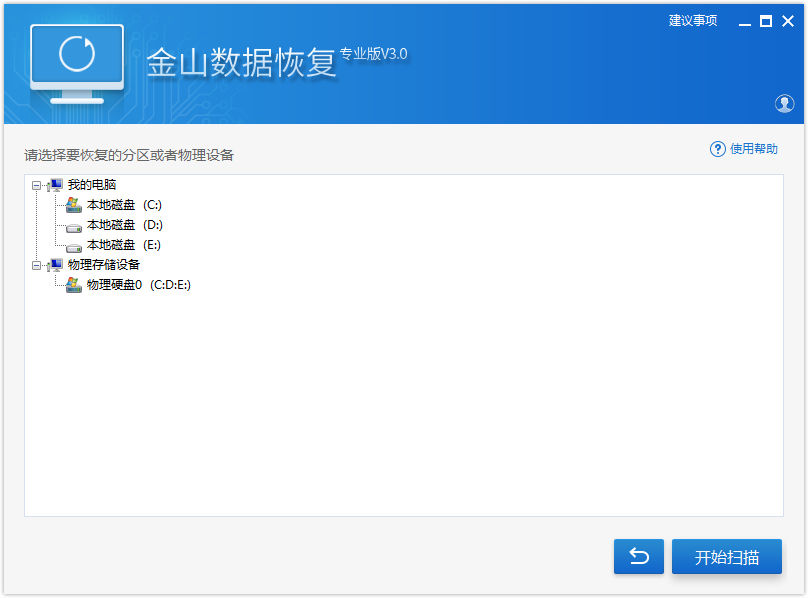Click the back arrow button
Image resolution: width=808 pixels, height=598 pixels.
(638, 557)
